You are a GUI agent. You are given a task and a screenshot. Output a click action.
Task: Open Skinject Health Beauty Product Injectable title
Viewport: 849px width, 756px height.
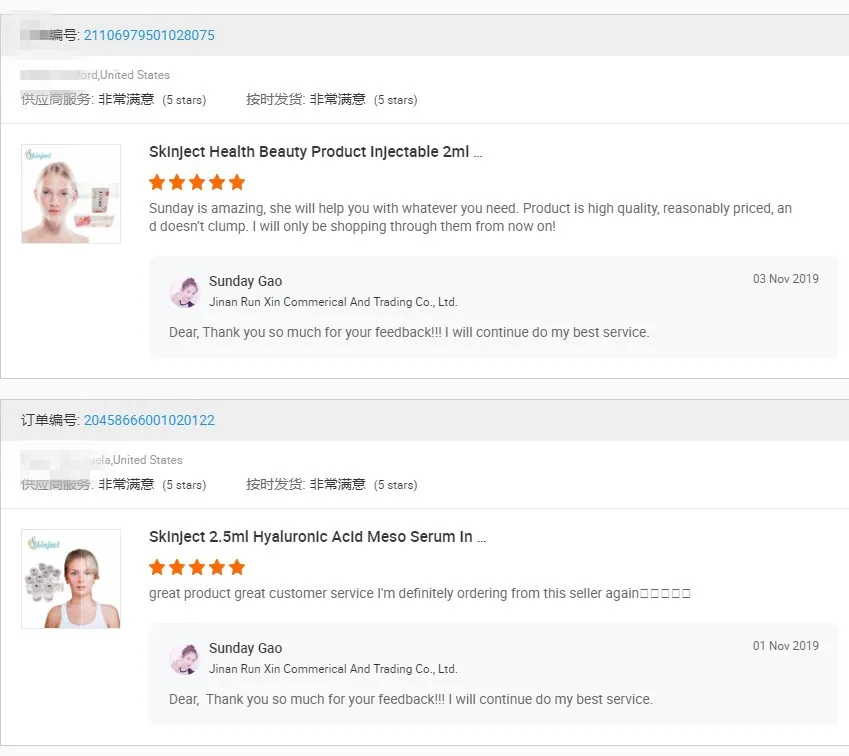point(315,152)
